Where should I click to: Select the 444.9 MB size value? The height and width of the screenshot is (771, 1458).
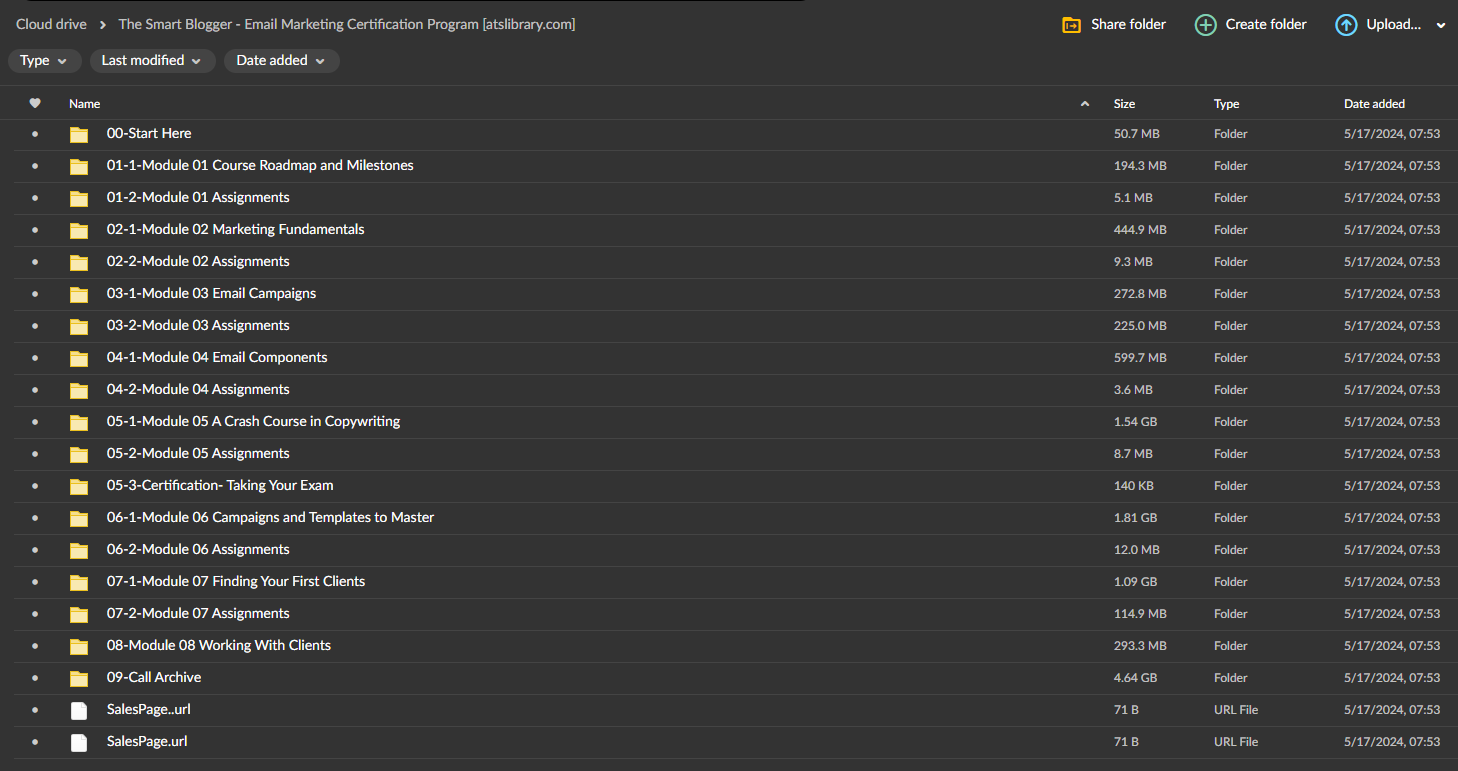(1140, 230)
